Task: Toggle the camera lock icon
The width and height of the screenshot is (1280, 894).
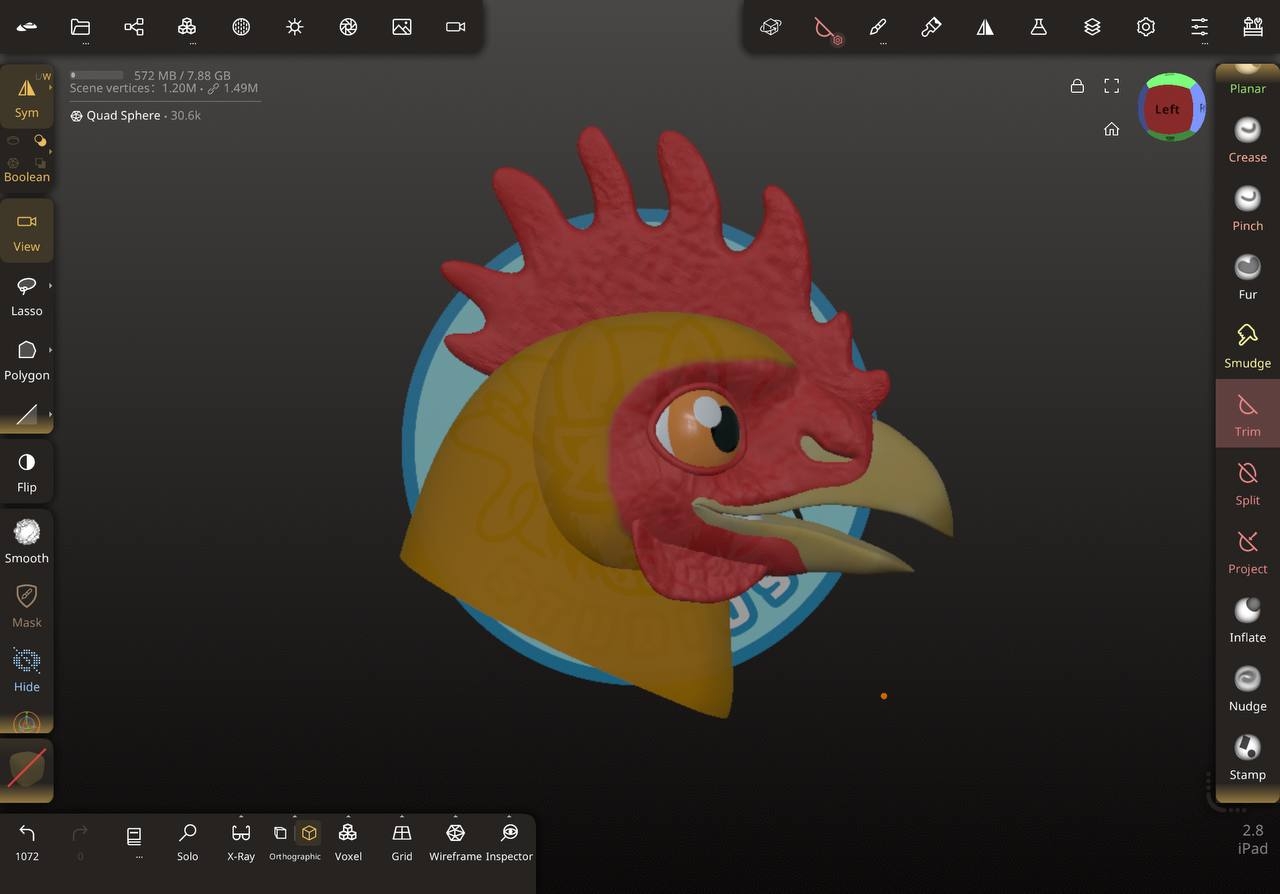Action: tap(1077, 86)
